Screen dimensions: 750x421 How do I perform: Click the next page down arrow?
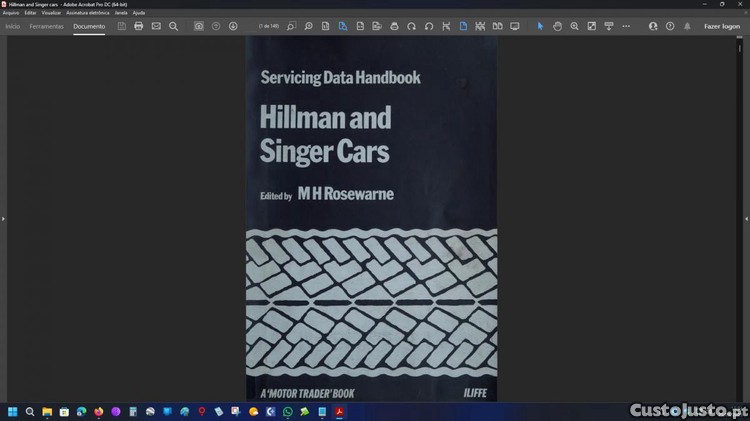click(x=233, y=26)
